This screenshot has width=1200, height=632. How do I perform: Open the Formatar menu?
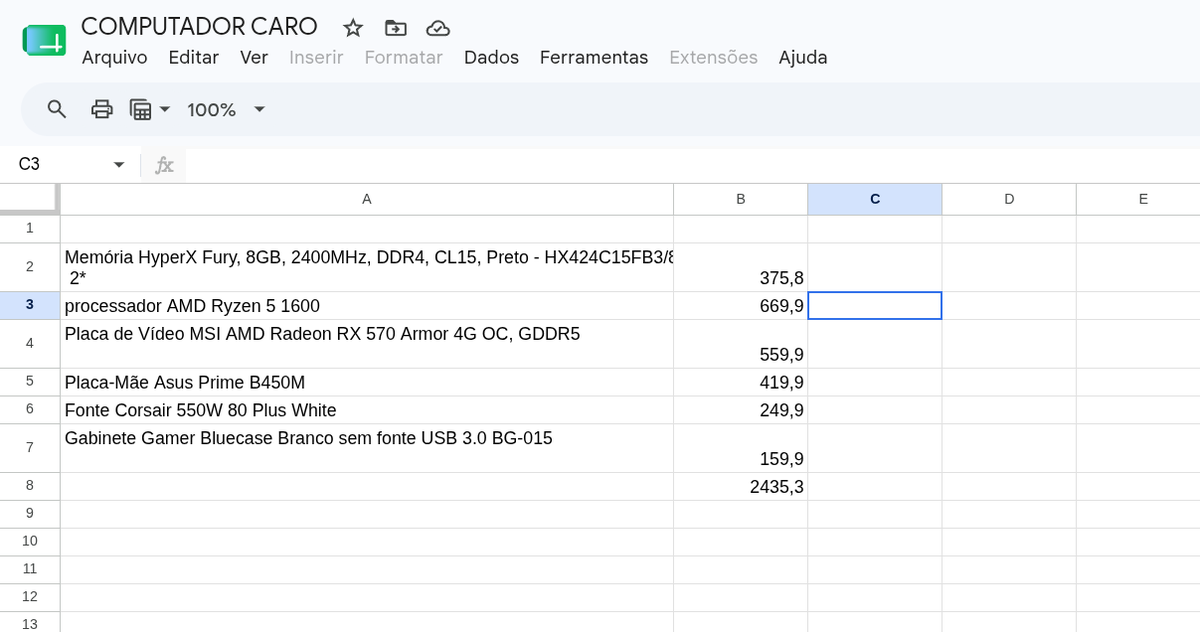coord(403,57)
